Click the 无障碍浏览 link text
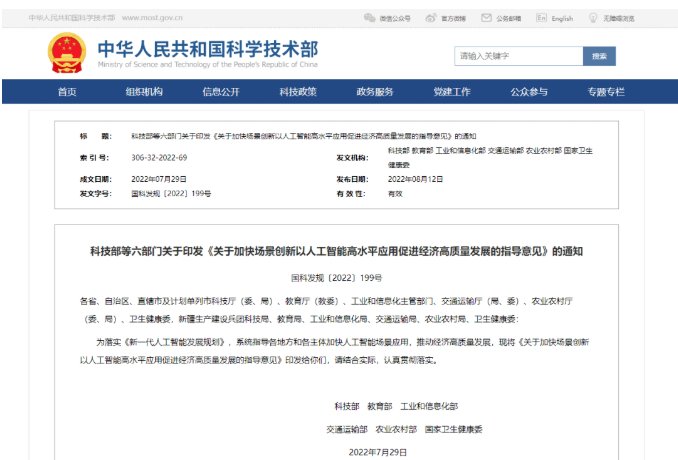 [620, 18]
